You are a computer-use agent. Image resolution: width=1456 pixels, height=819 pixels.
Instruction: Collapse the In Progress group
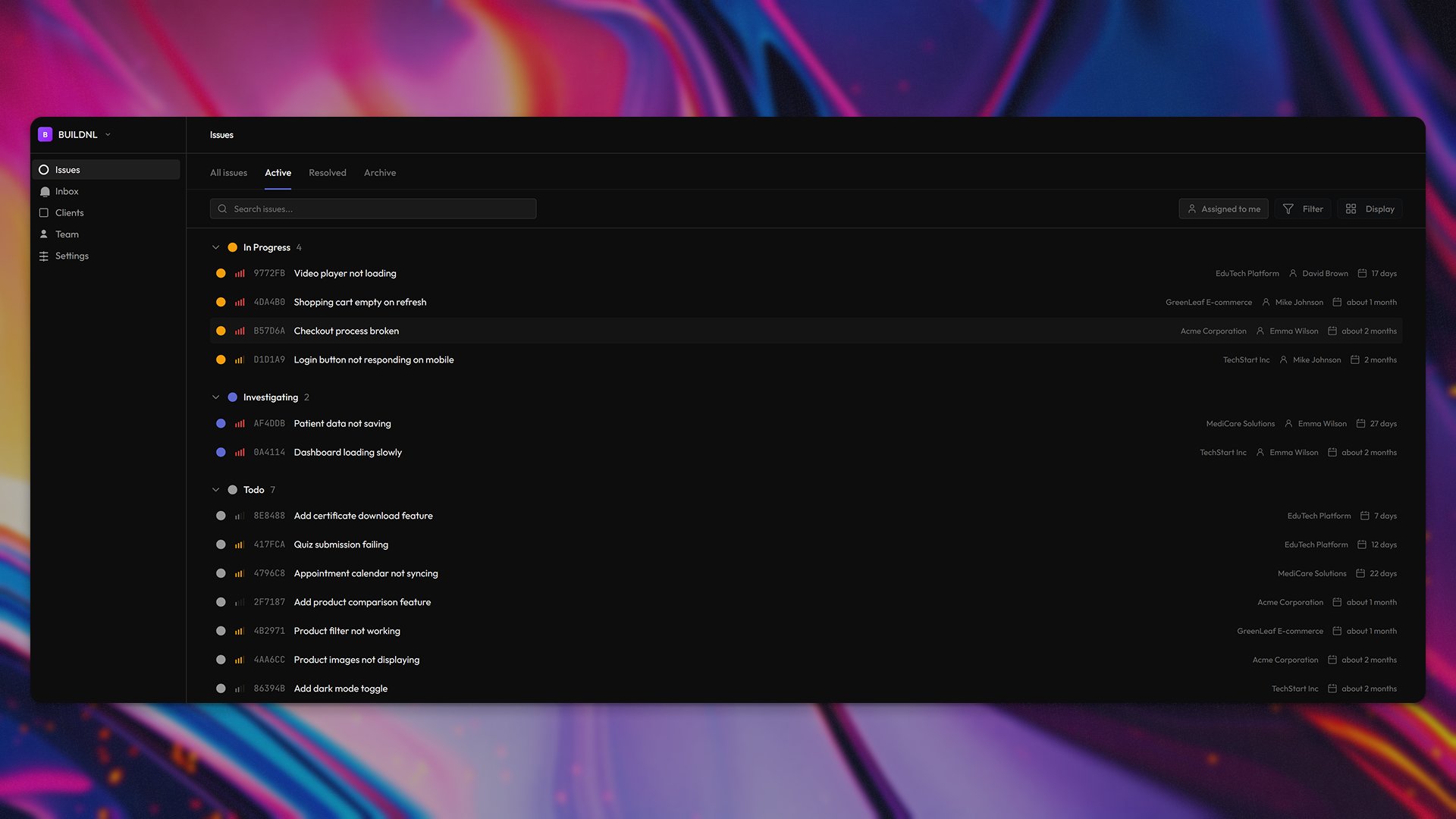point(215,247)
